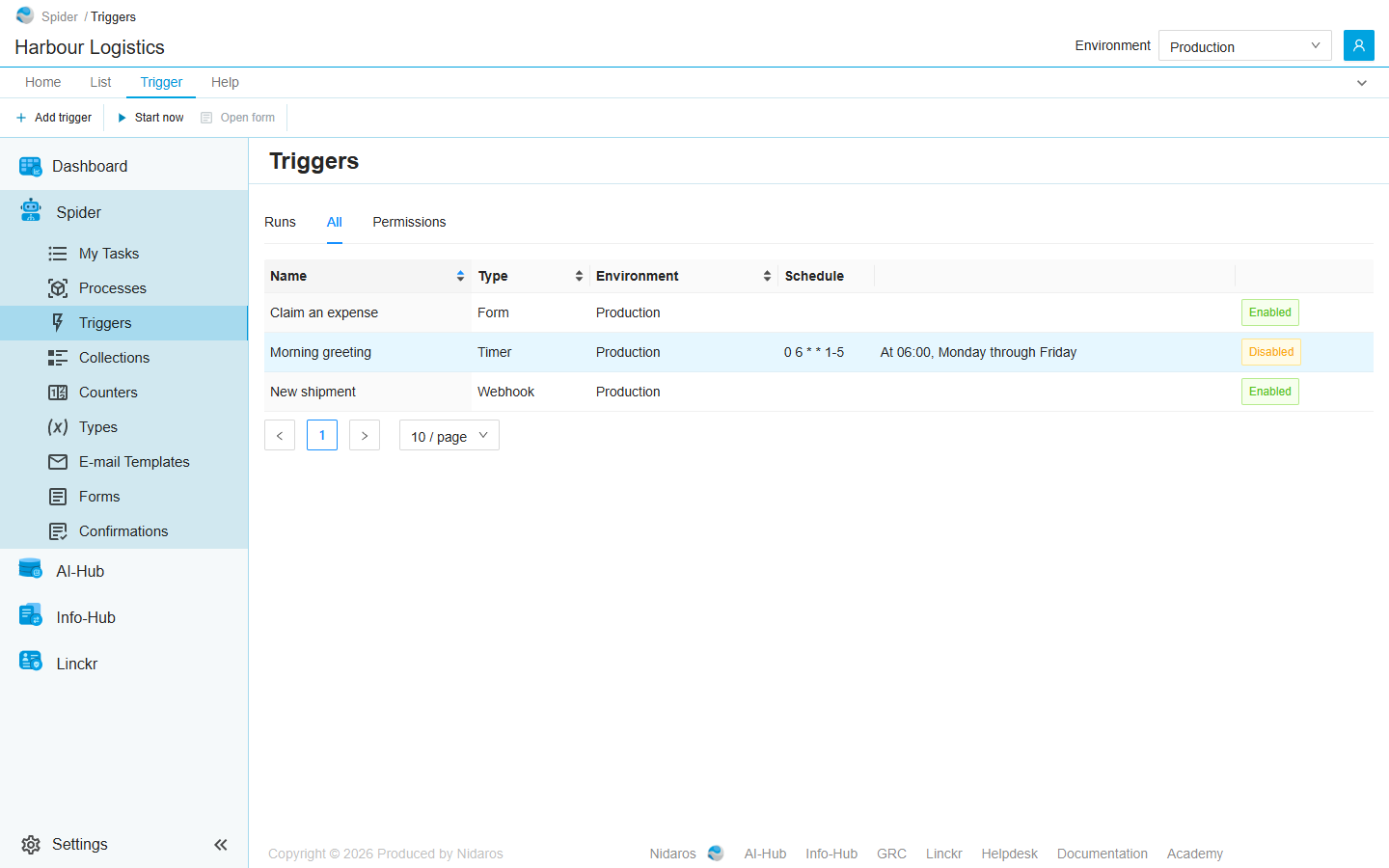
Task: Open the Documentation footer link
Action: [x=1103, y=854]
